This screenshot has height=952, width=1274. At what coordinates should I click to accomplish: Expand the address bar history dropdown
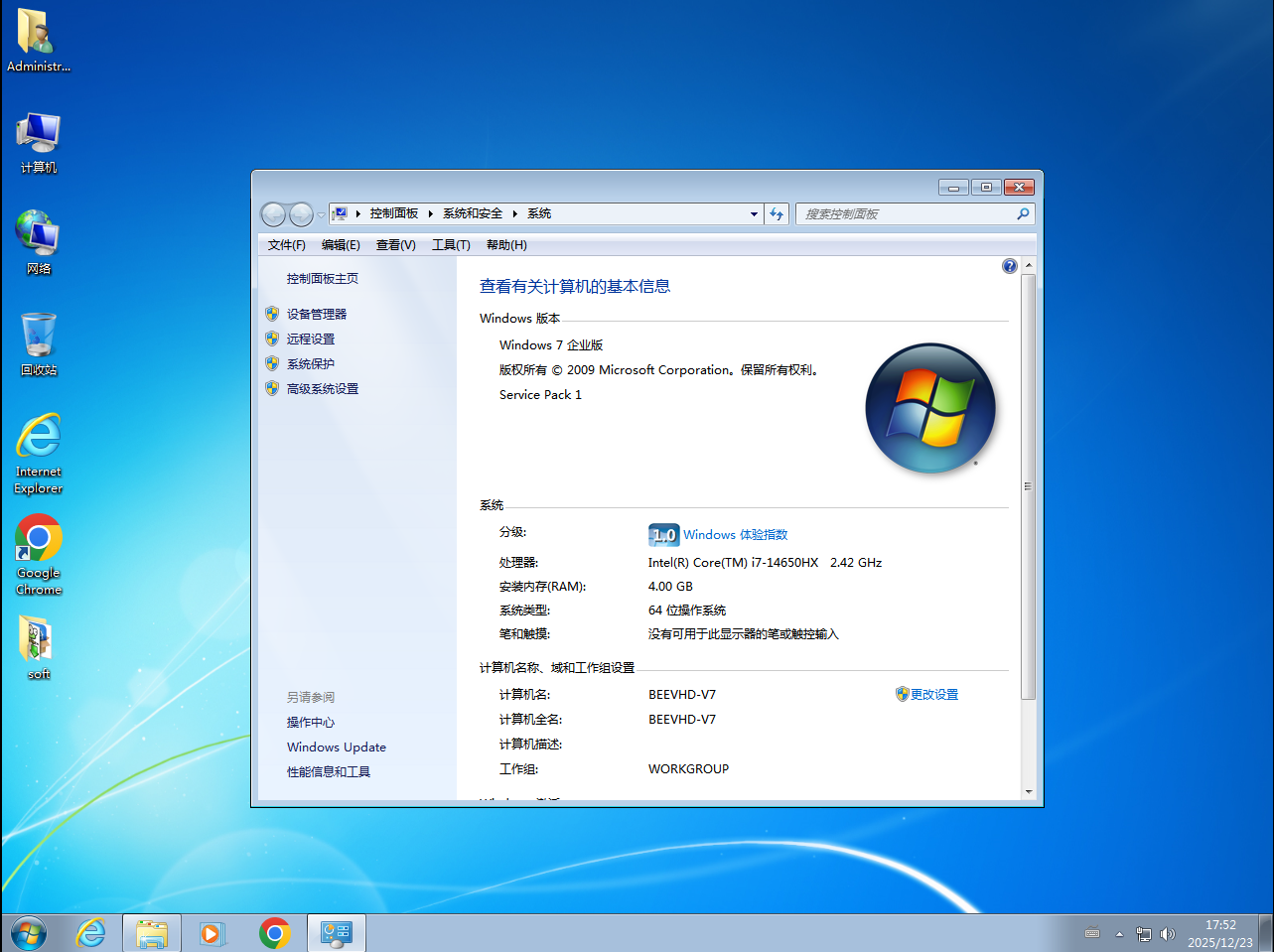tap(754, 213)
